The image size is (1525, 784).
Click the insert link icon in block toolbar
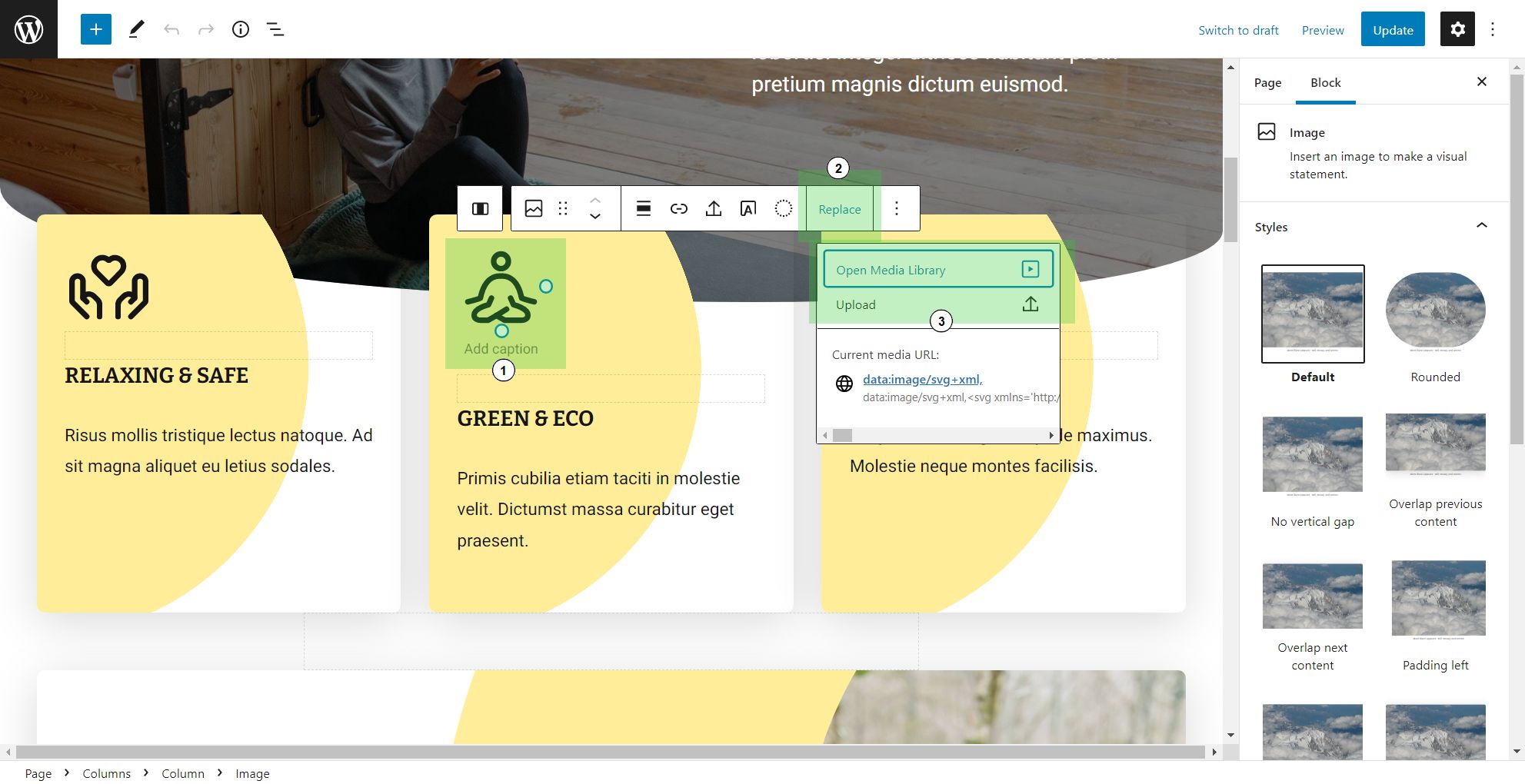[x=678, y=208]
